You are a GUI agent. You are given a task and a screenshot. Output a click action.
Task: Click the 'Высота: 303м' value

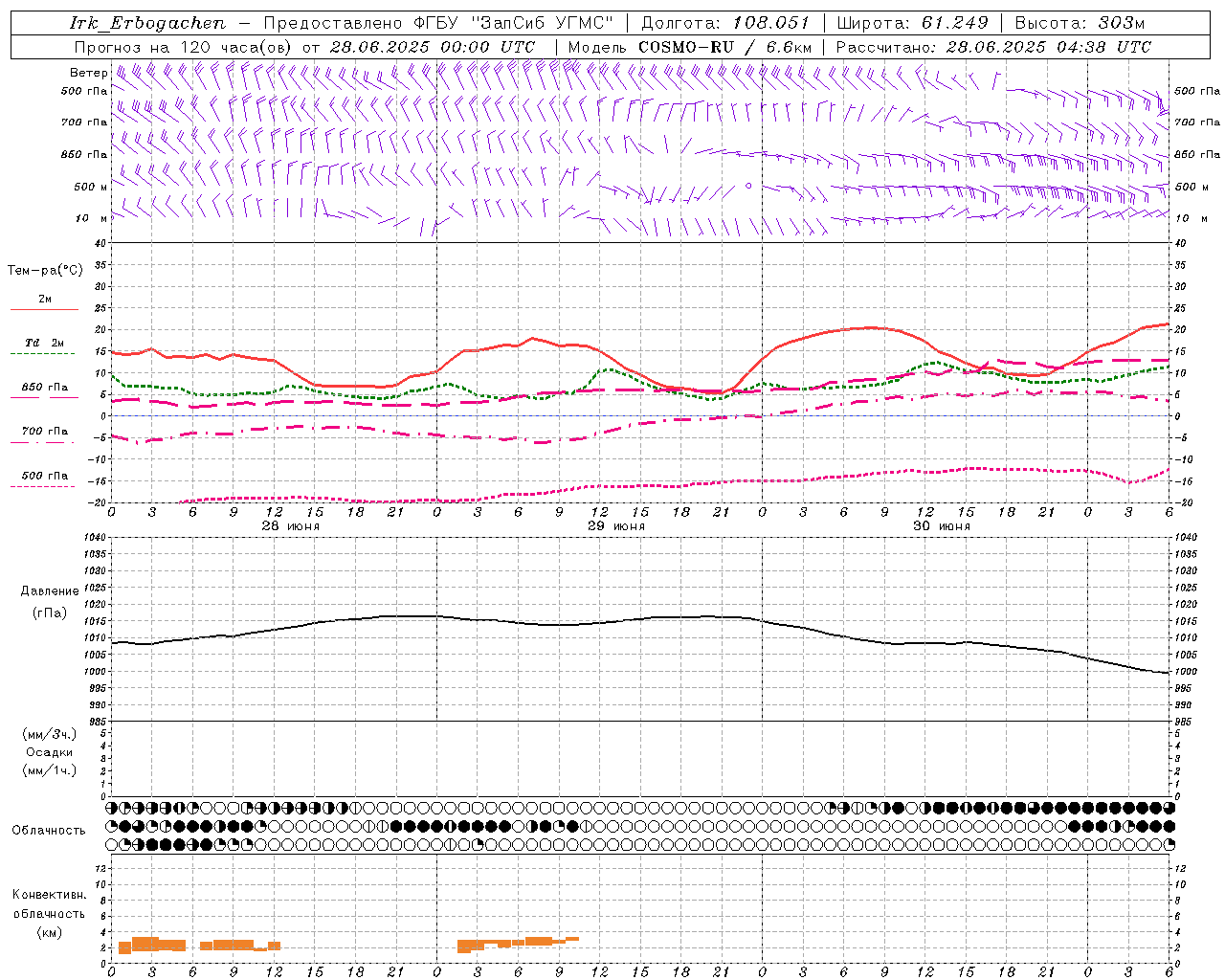[1080, 23]
